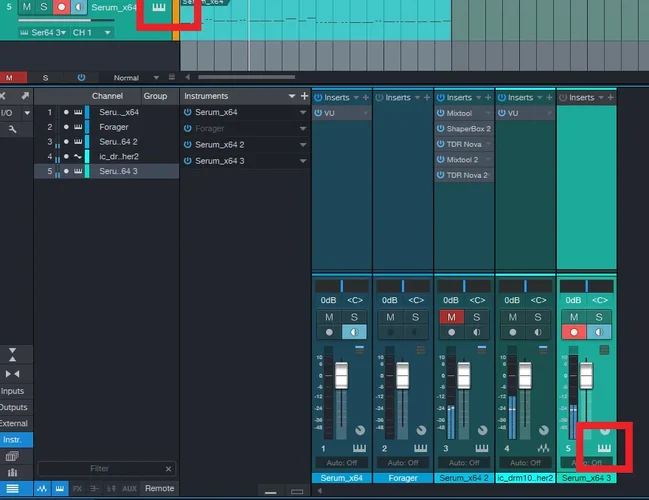Image resolution: width=649 pixels, height=500 pixels.
Task: Click the wrench settings icon in mixer sidebar
Action: 12,130
